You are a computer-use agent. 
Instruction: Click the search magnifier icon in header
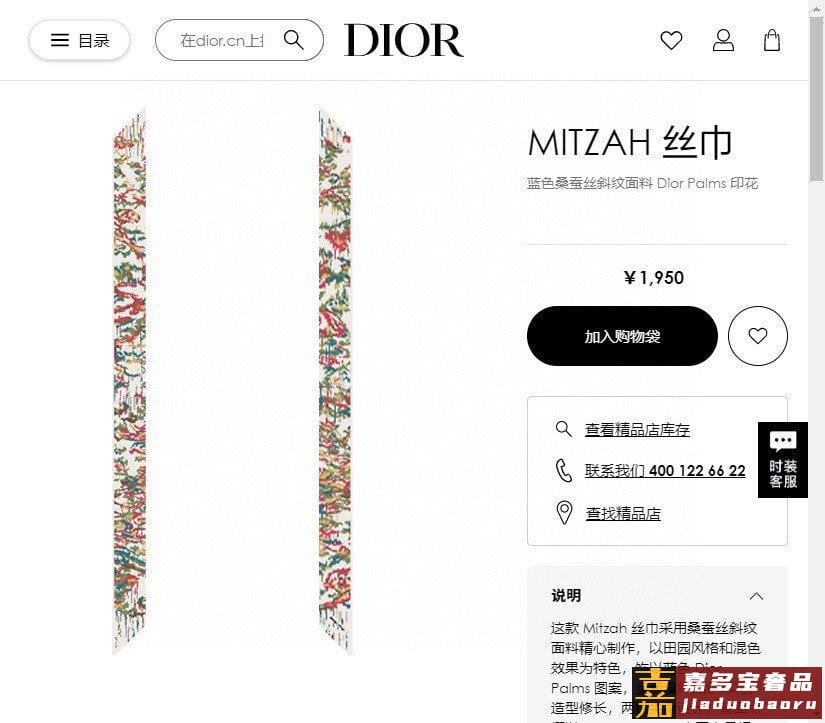(294, 39)
